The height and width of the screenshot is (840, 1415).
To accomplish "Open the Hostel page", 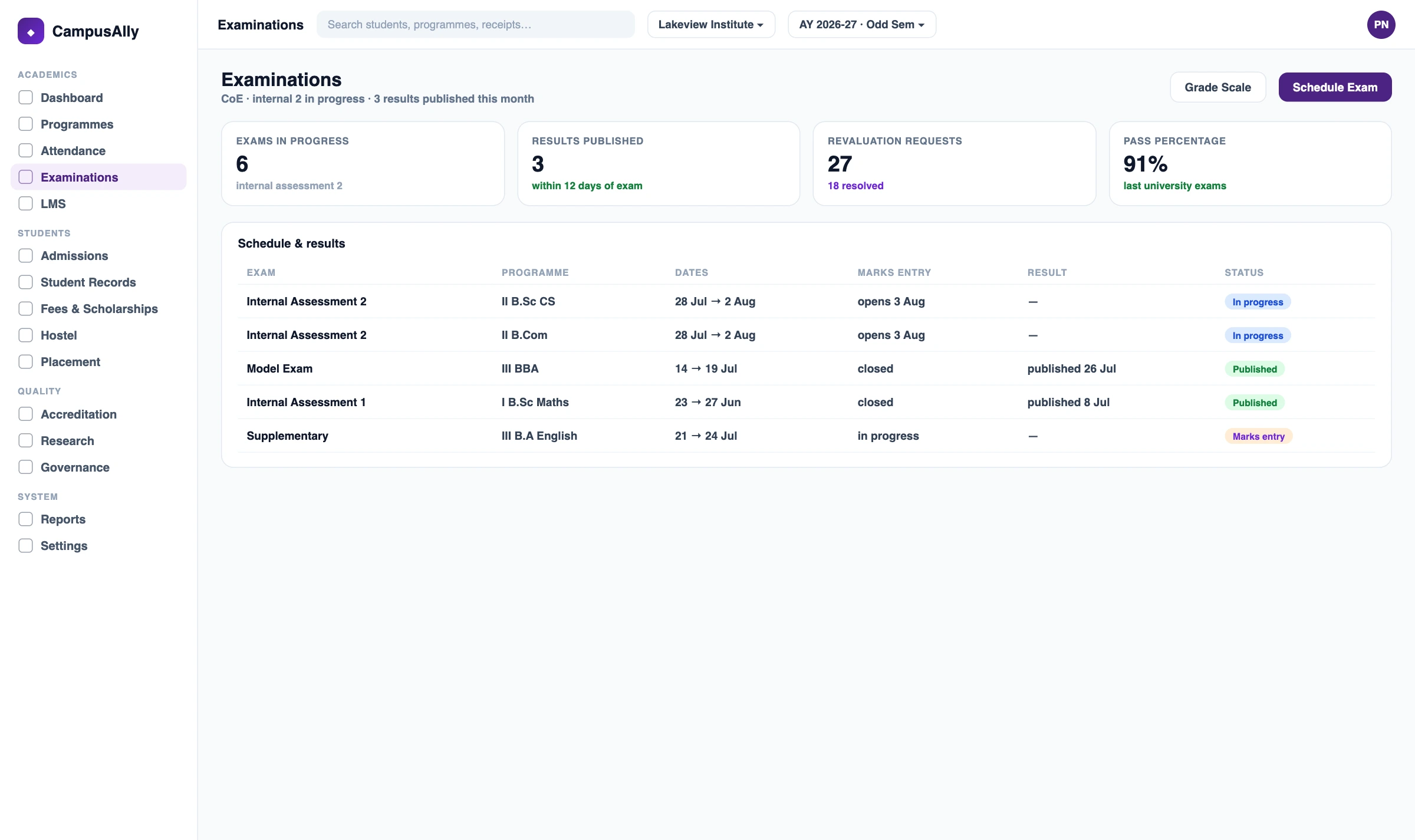I will coord(98,335).
